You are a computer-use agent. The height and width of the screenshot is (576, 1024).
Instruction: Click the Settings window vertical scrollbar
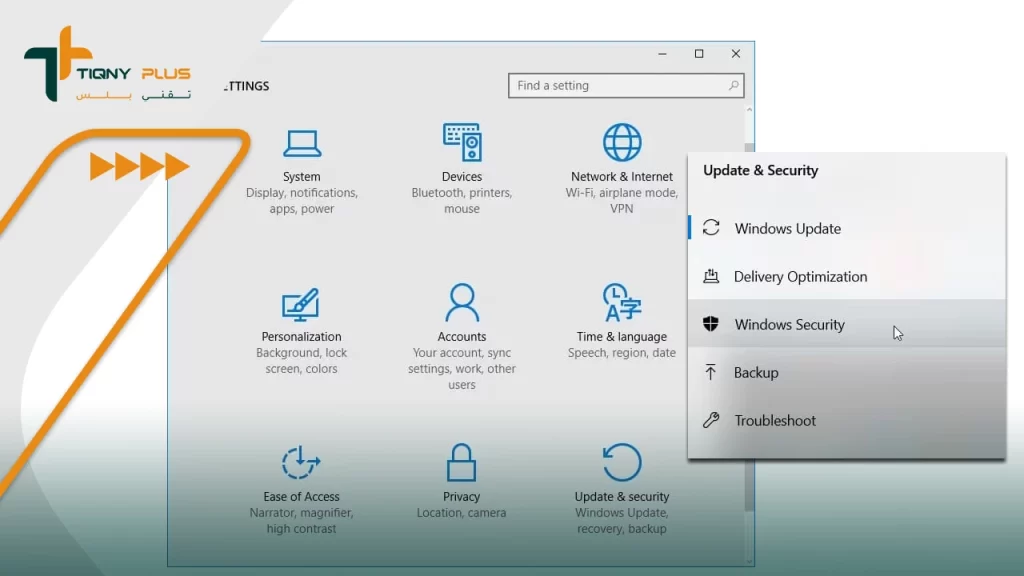click(x=749, y=334)
